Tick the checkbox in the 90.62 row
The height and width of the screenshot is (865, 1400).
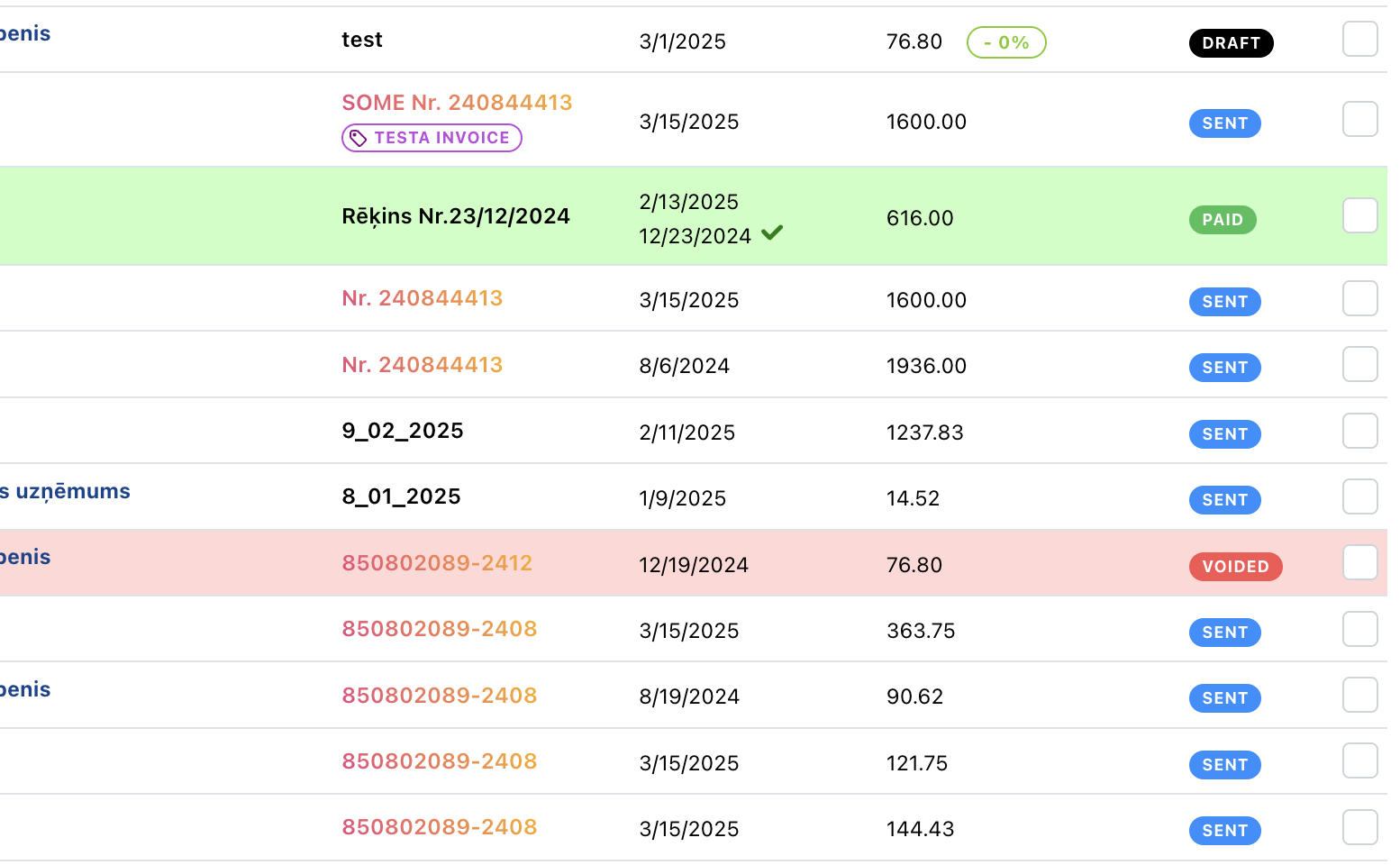point(1359,695)
